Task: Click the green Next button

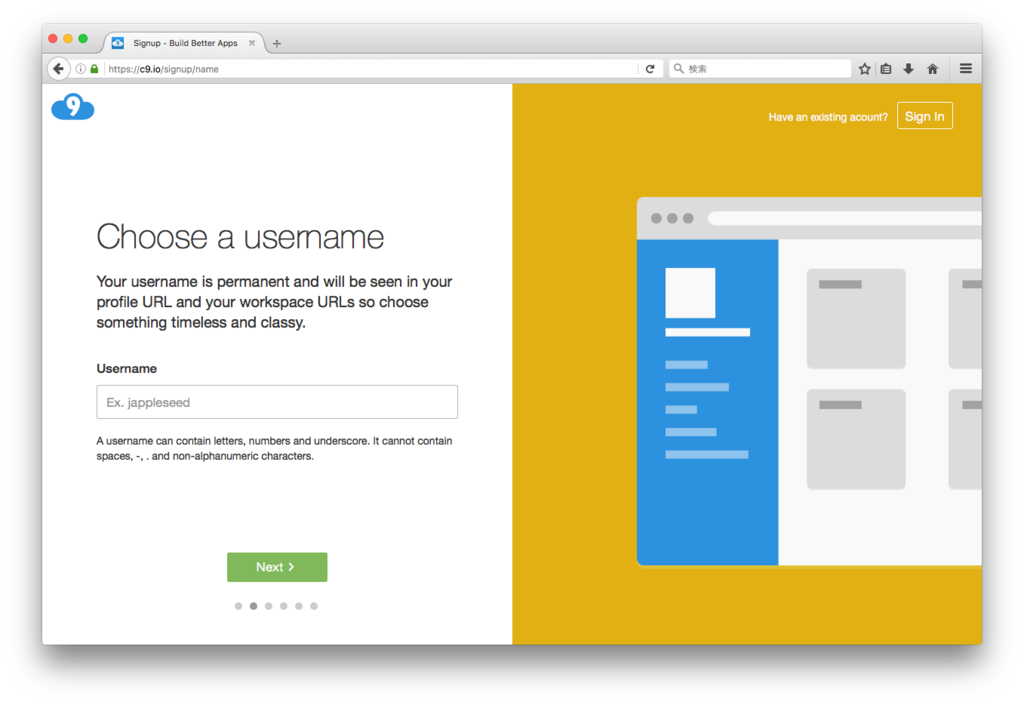Action: pyautogui.click(x=277, y=567)
